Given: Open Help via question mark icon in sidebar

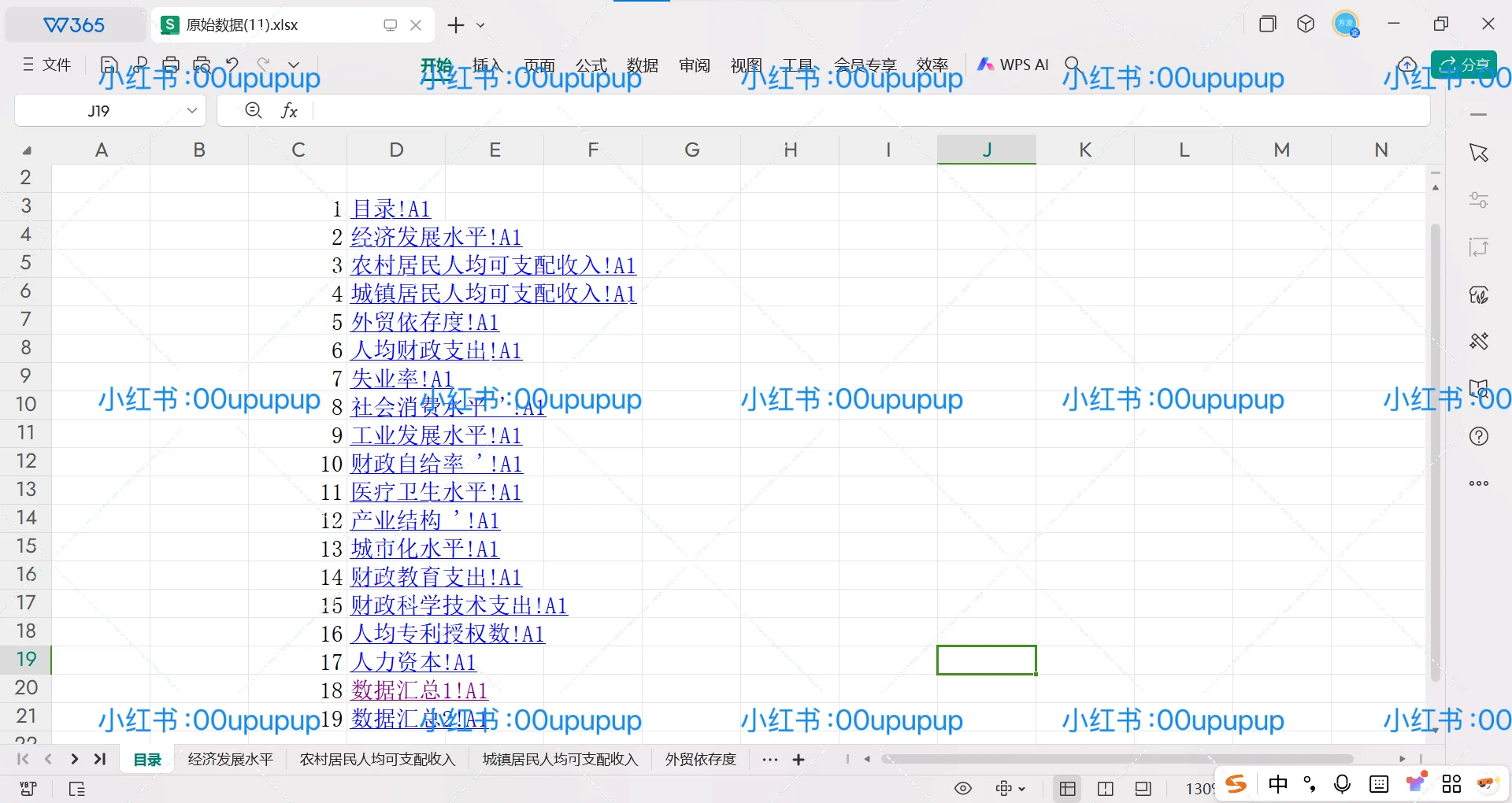Looking at the screenshot, I should point(1479,435).
